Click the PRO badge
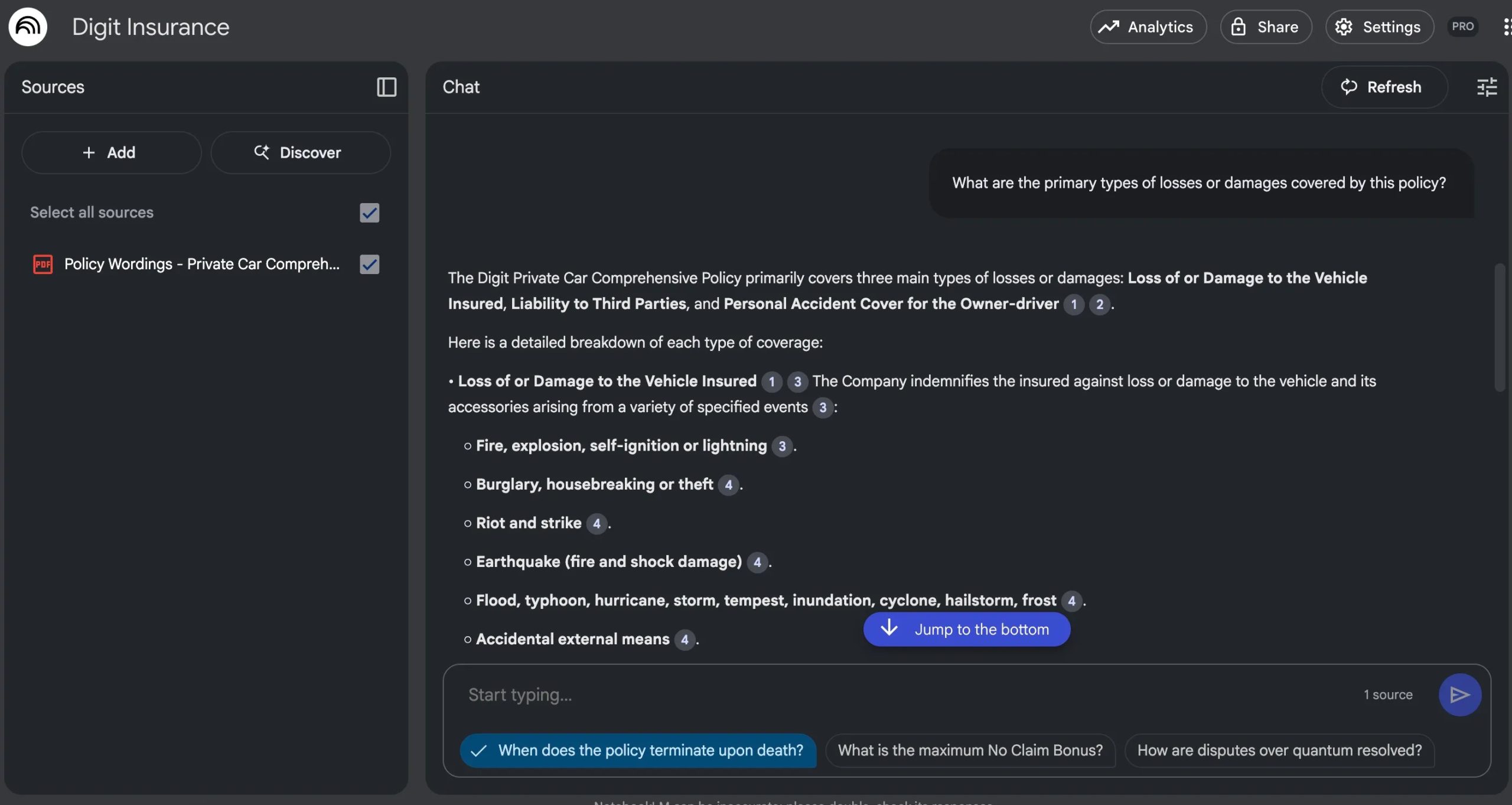1512x805 pixels. [1462, 26]
